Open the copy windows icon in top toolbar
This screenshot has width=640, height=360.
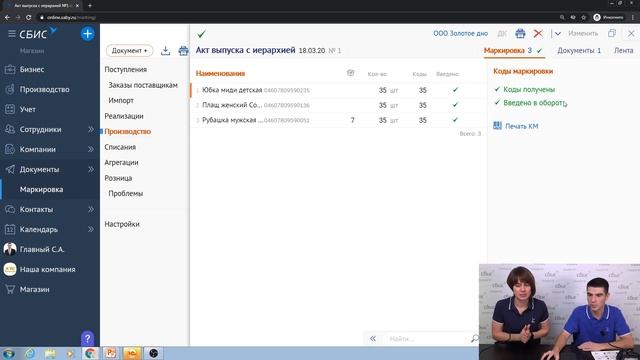pyautogui.click(x=611, y=33)
